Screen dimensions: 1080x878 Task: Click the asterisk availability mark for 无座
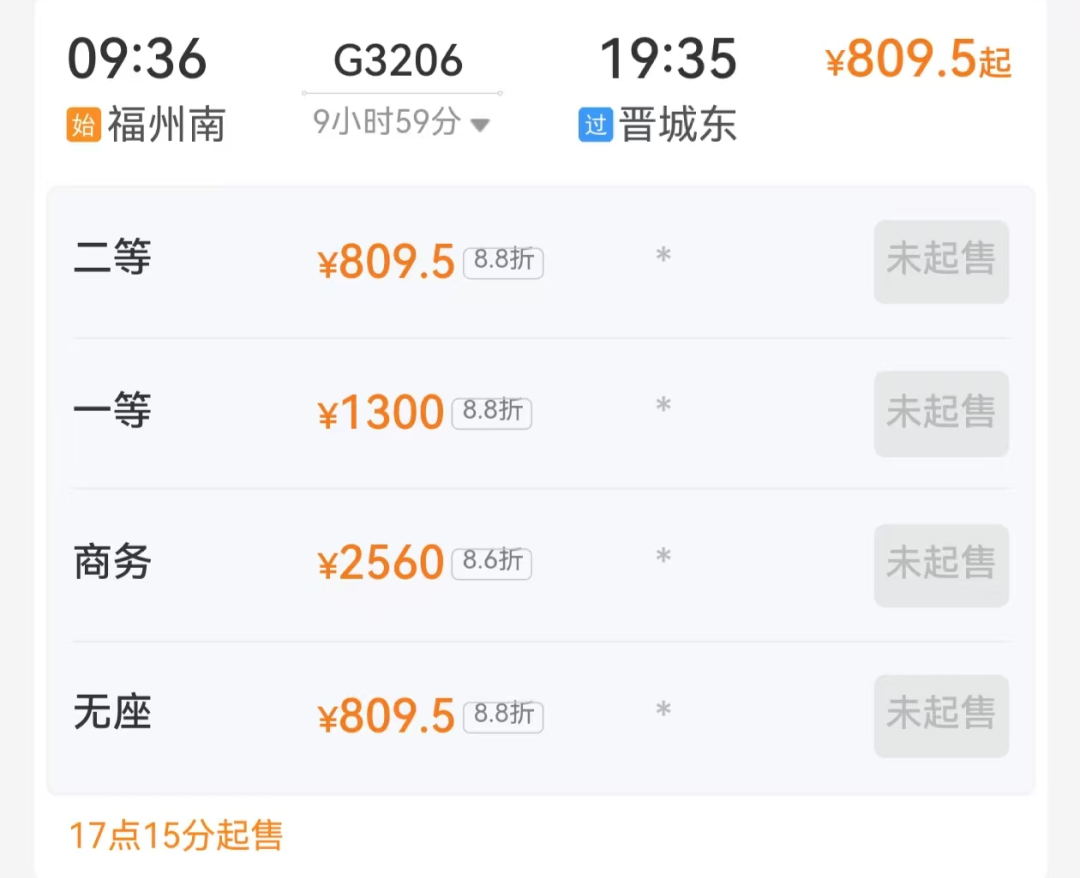(x=662, y=711)
